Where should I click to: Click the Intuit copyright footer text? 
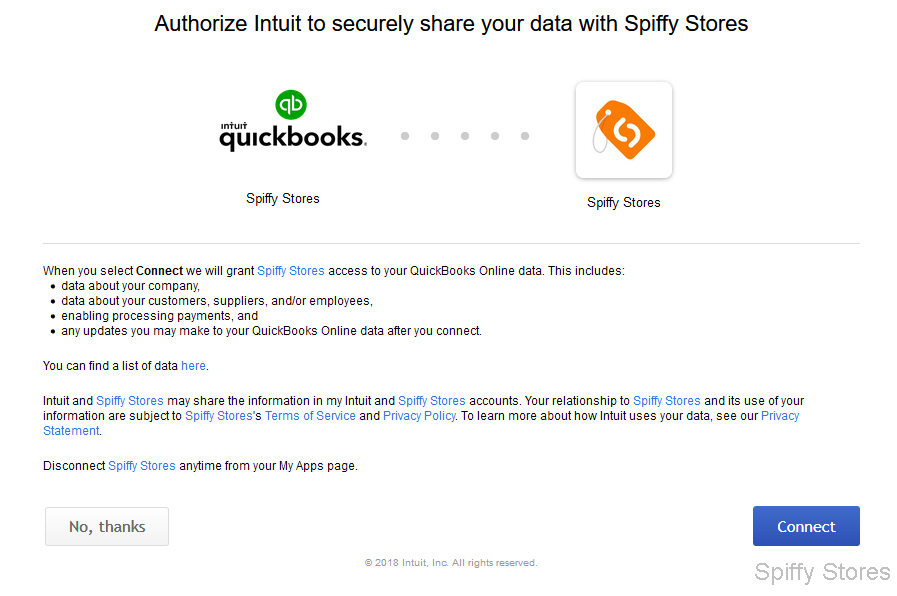click(x=451, y=563)
